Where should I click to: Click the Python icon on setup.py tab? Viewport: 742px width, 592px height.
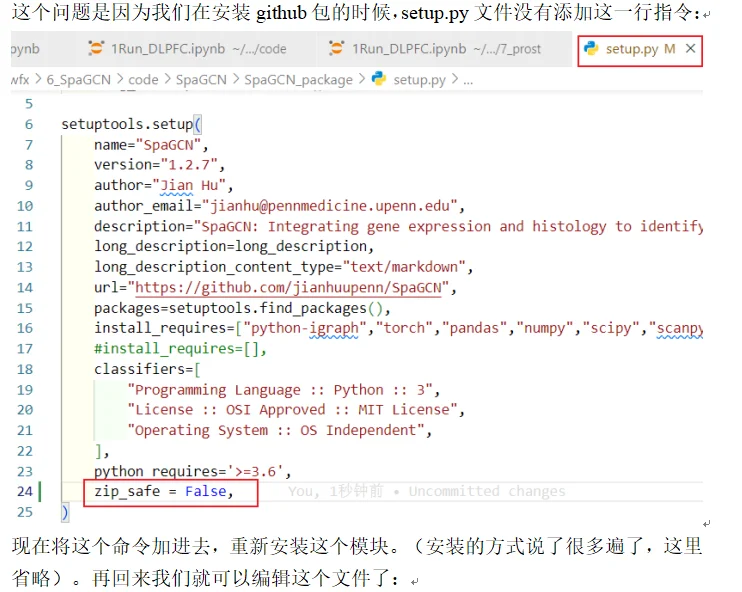(591, 48)
